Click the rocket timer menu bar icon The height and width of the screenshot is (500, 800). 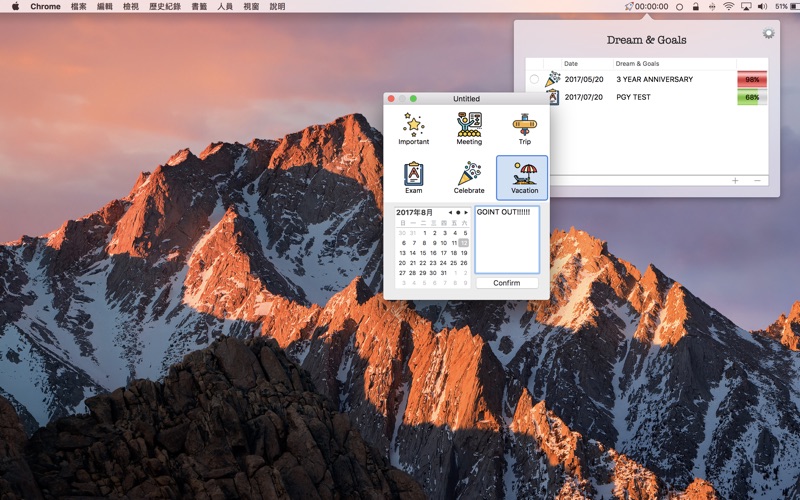628,6
